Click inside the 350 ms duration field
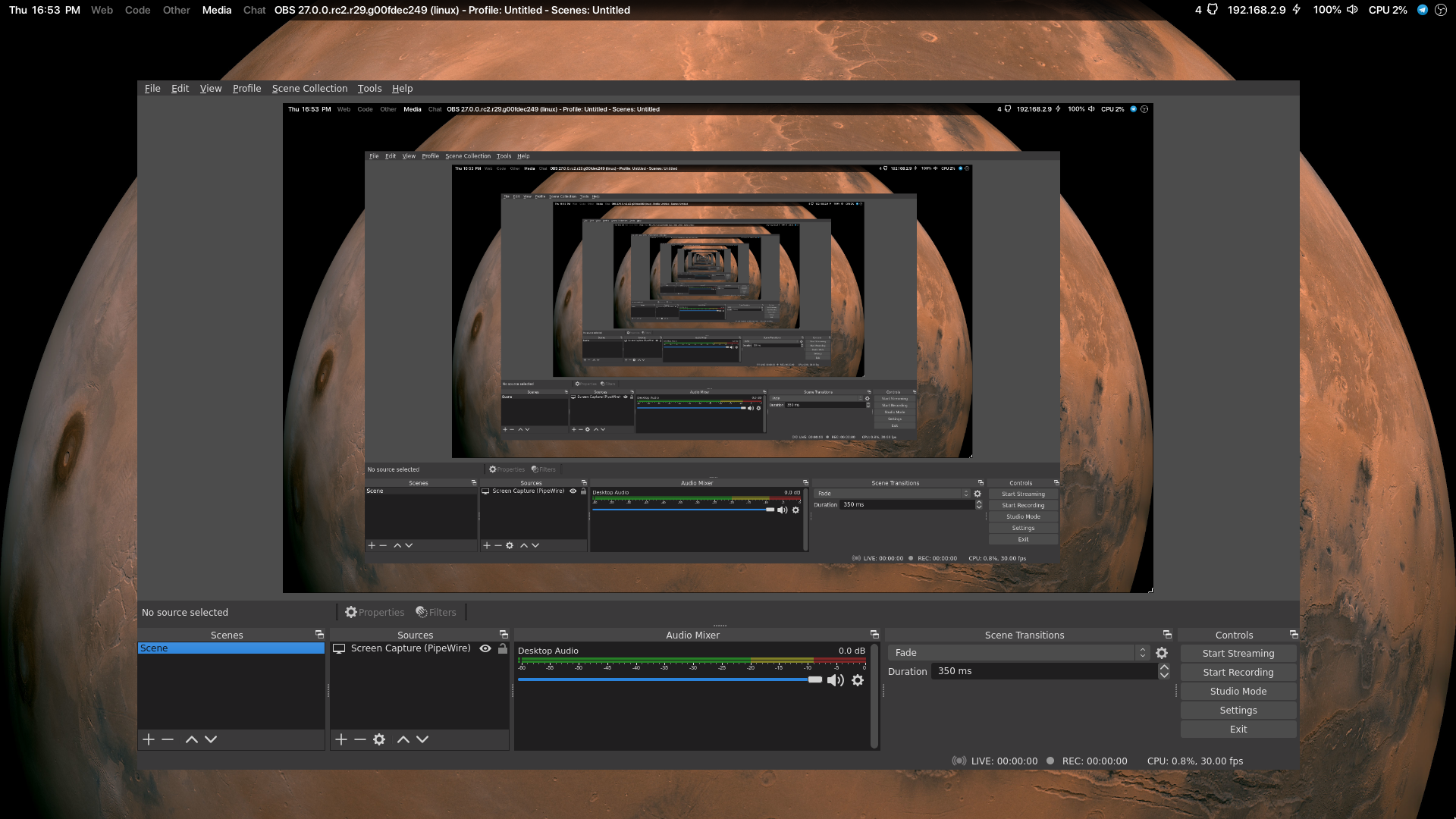This screenshot has width=1456, height=819. click(x=1024, y=671)
